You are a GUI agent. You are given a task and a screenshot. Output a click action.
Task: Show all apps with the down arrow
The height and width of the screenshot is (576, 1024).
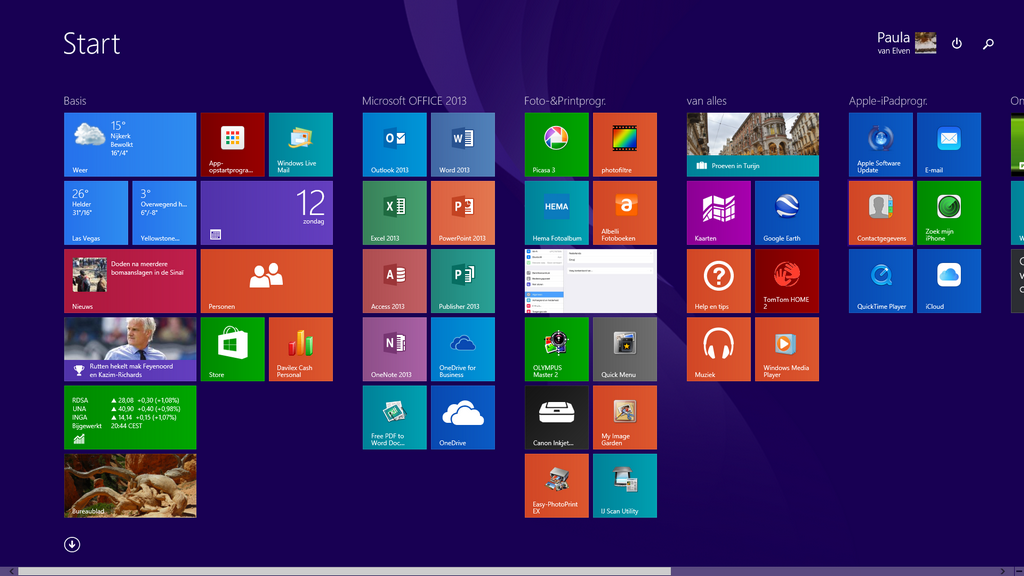72,545
